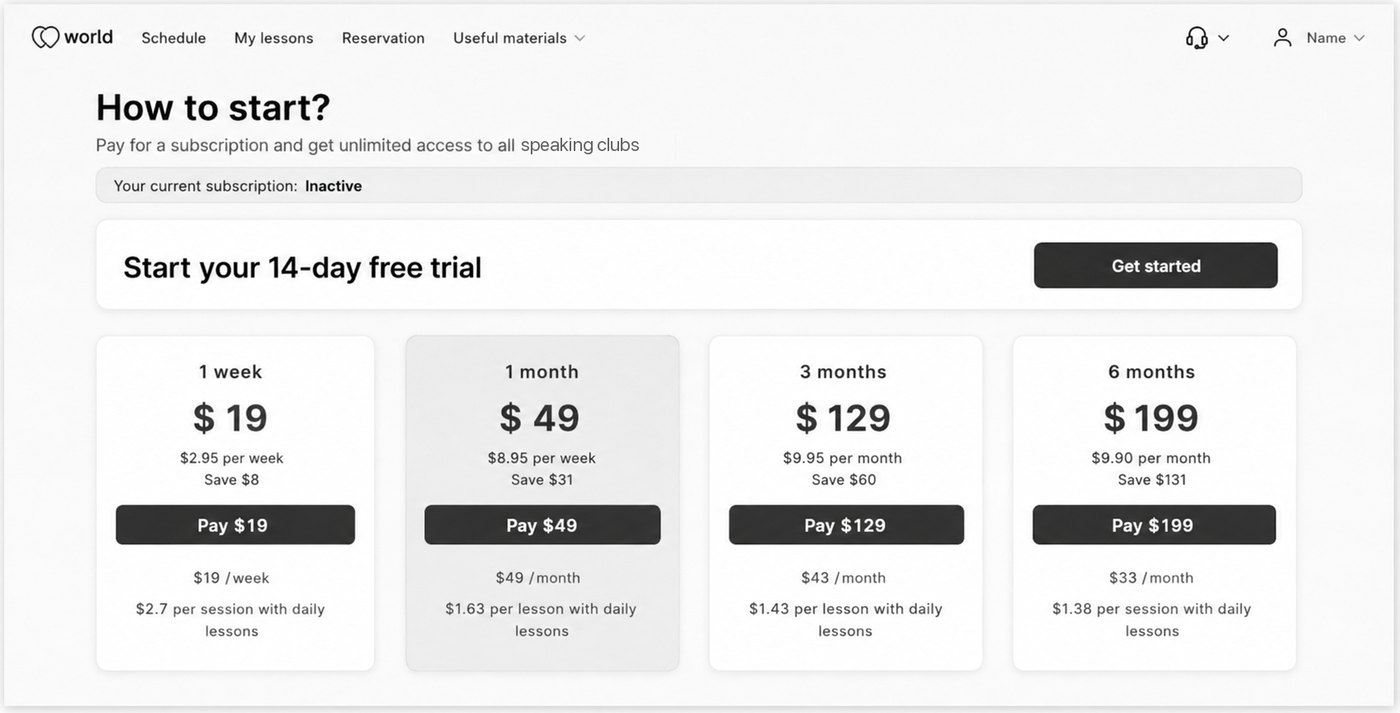Click the large $ 19 price

click(x=231, y=418)
